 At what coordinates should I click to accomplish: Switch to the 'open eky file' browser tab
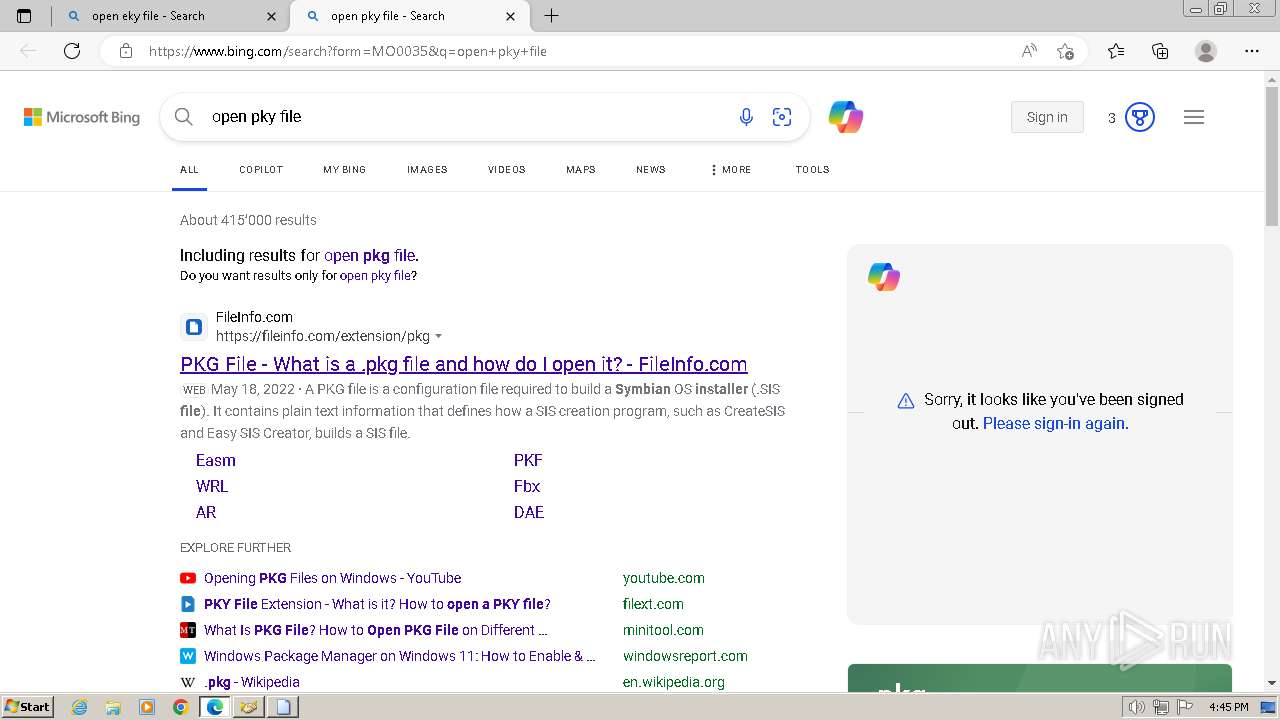[x=148, y=16]
